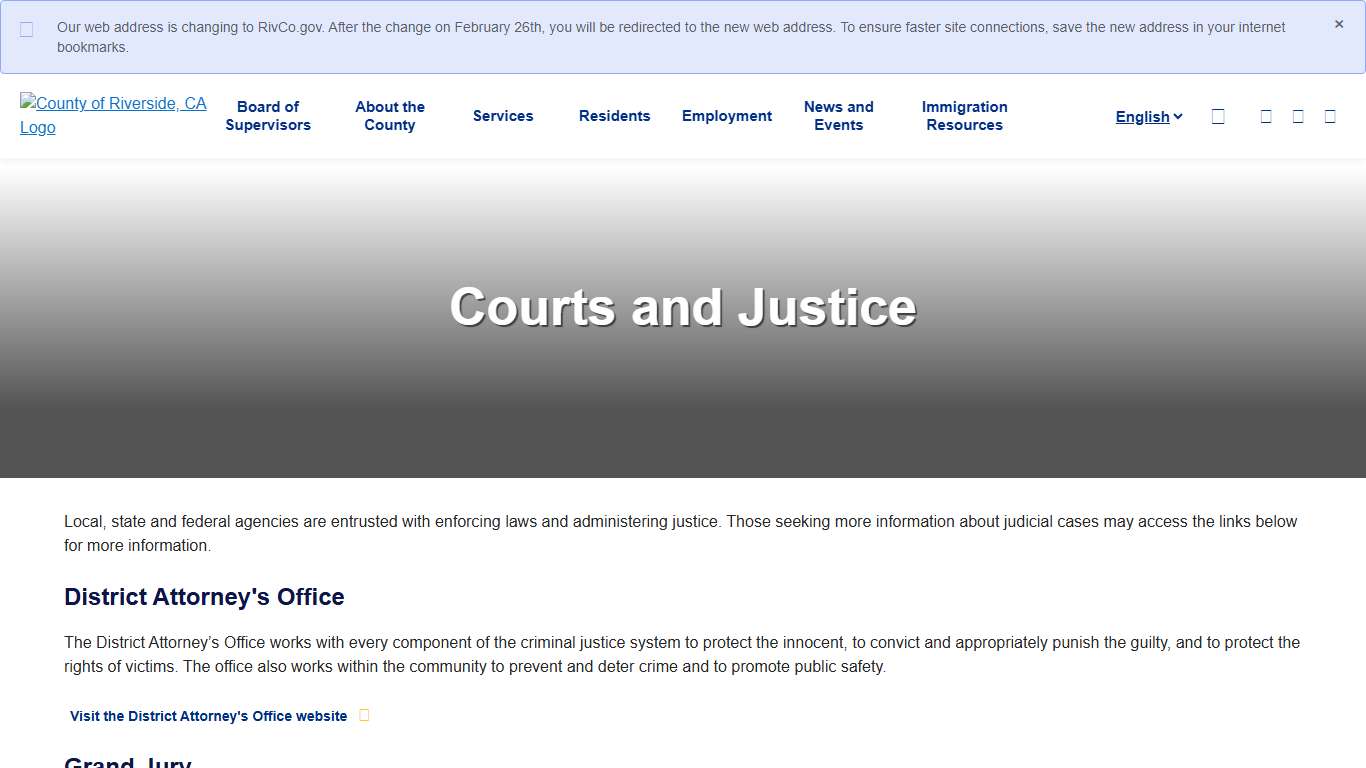Select Residents in the navigation bar
This screenshot has width=1366, height=768.
[614, 116]
